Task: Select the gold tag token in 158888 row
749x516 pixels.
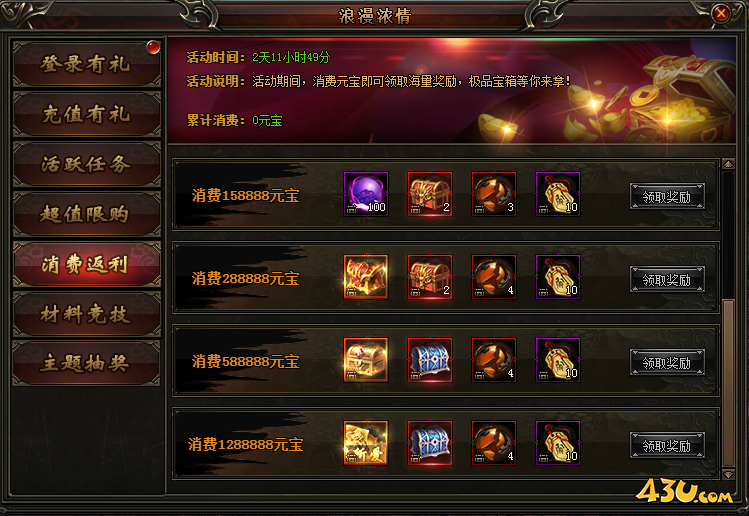Action: [558, 194]
